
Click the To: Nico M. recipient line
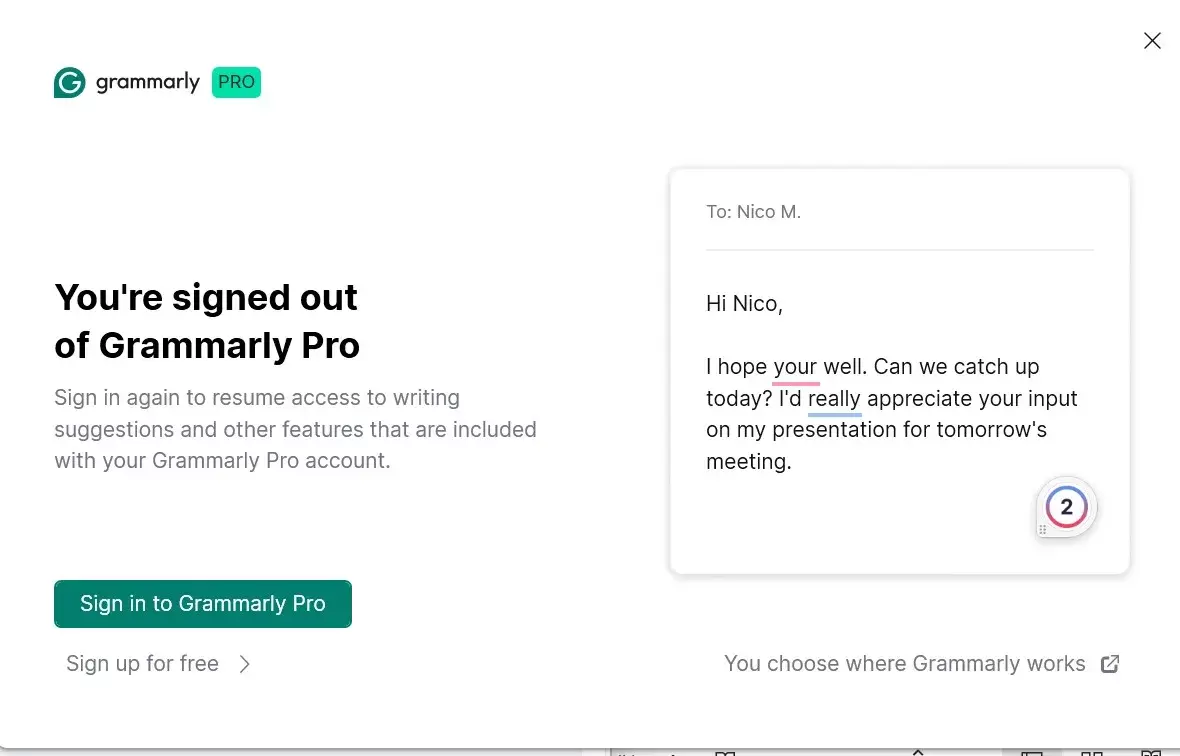pyautogui.click(x=754, y=212)
